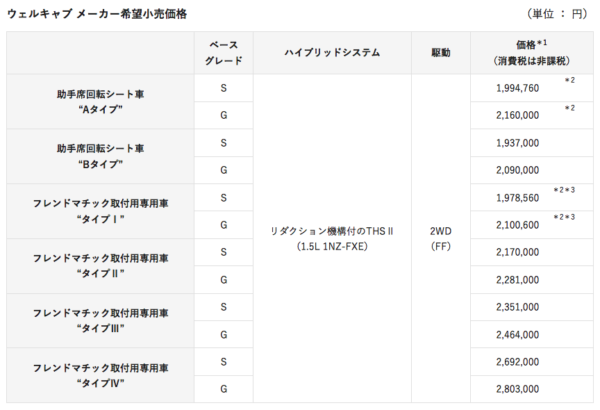Click the price 2,464,000

click(517, 335)
